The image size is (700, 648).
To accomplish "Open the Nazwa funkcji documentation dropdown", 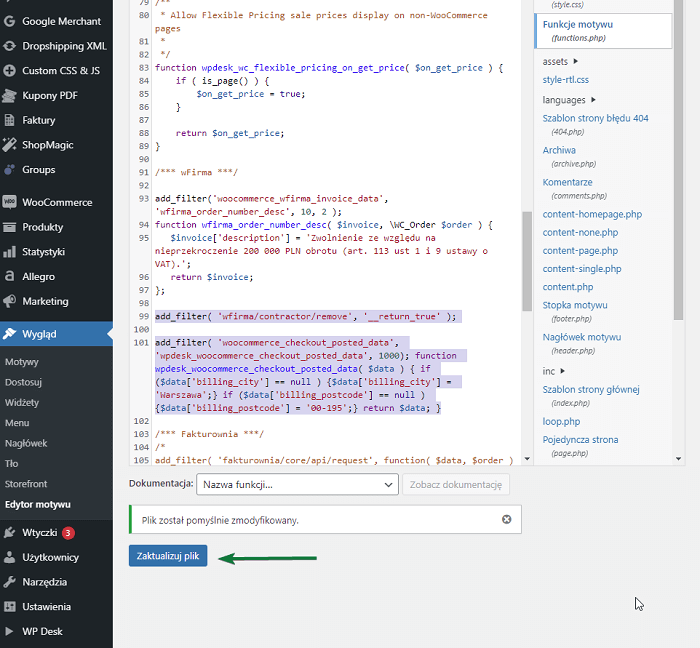I will tap(297, 485).
